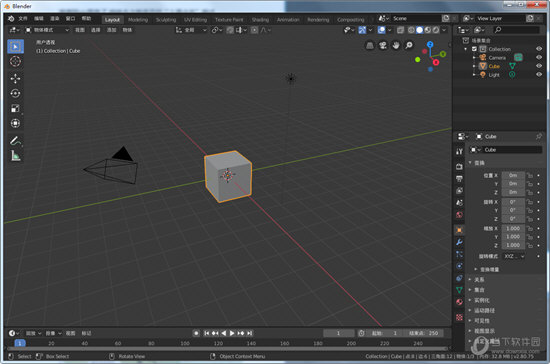This screenshot has height=364, width=550.
Task: Open the editor type dropdown in viewport header
Action: pyautogui.click(x=14, y=30)
